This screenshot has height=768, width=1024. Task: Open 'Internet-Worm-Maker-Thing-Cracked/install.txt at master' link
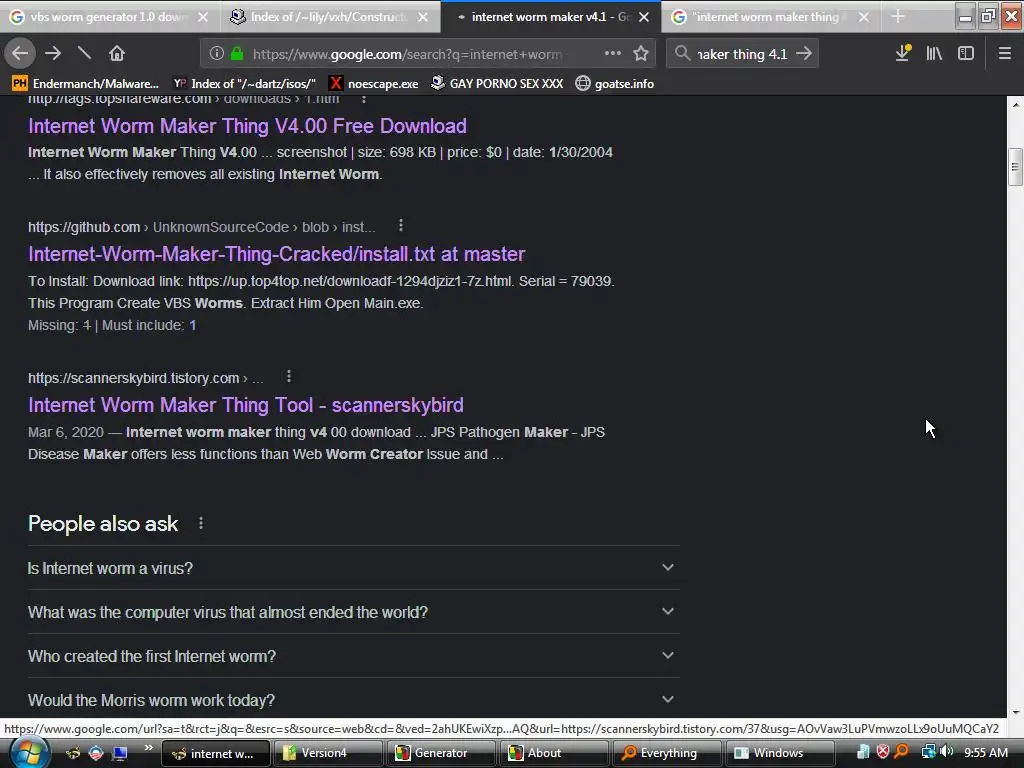point(276,254)
